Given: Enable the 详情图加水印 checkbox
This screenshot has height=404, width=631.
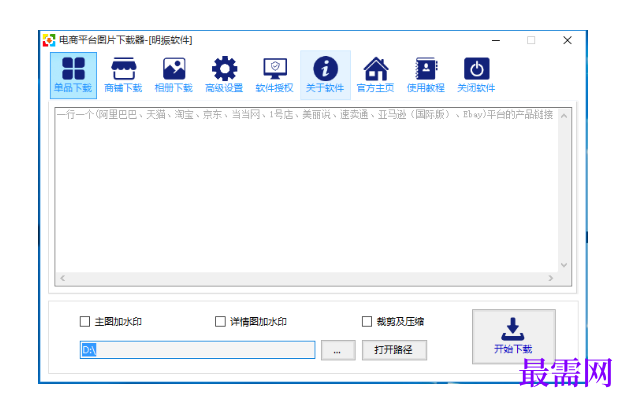Looking at the screenshot, I should point(220,322).
